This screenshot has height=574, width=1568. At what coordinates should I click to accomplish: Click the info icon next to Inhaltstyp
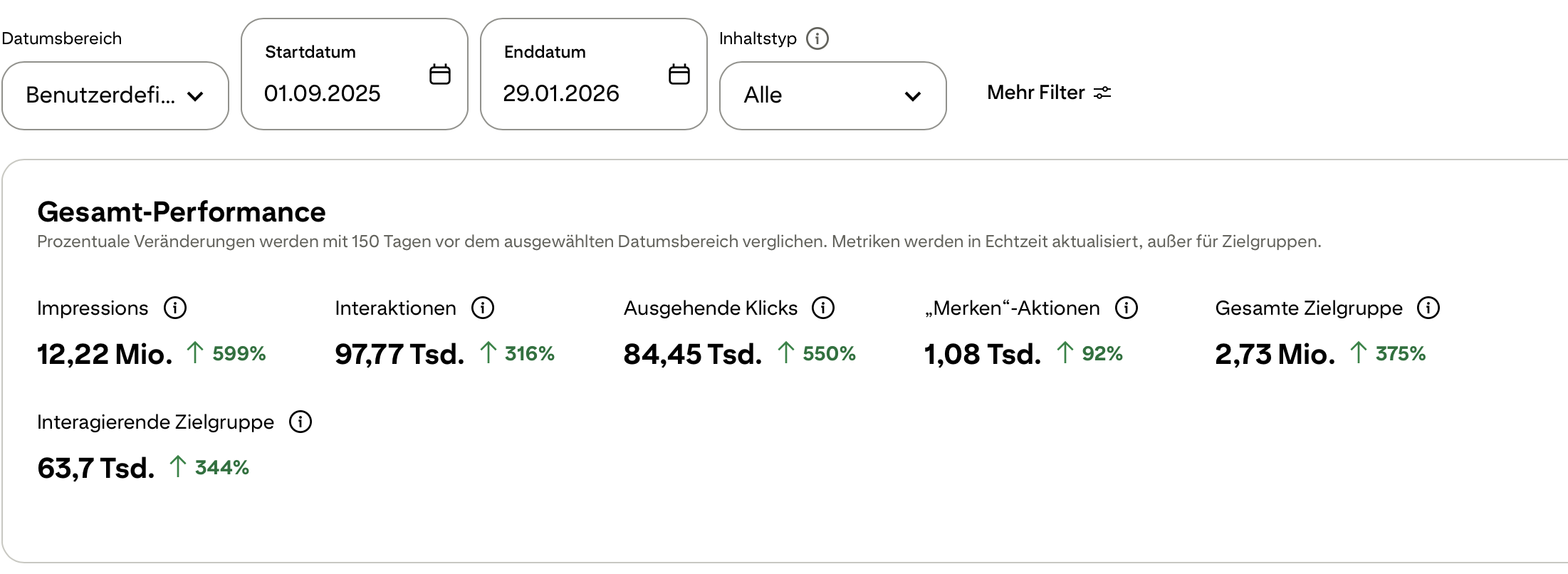817,38
